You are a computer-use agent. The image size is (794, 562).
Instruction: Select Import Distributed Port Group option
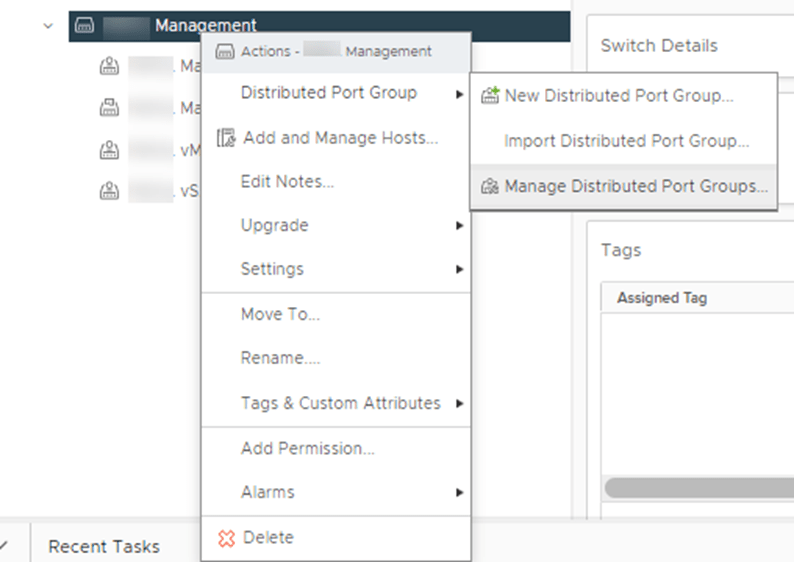point(626,141)
